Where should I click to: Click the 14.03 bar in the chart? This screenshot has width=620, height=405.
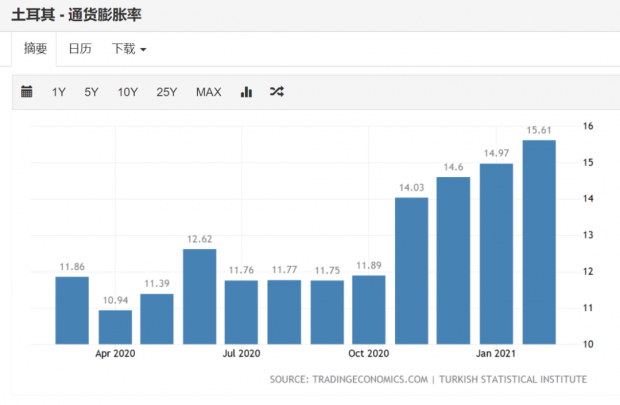pos(411,271)
